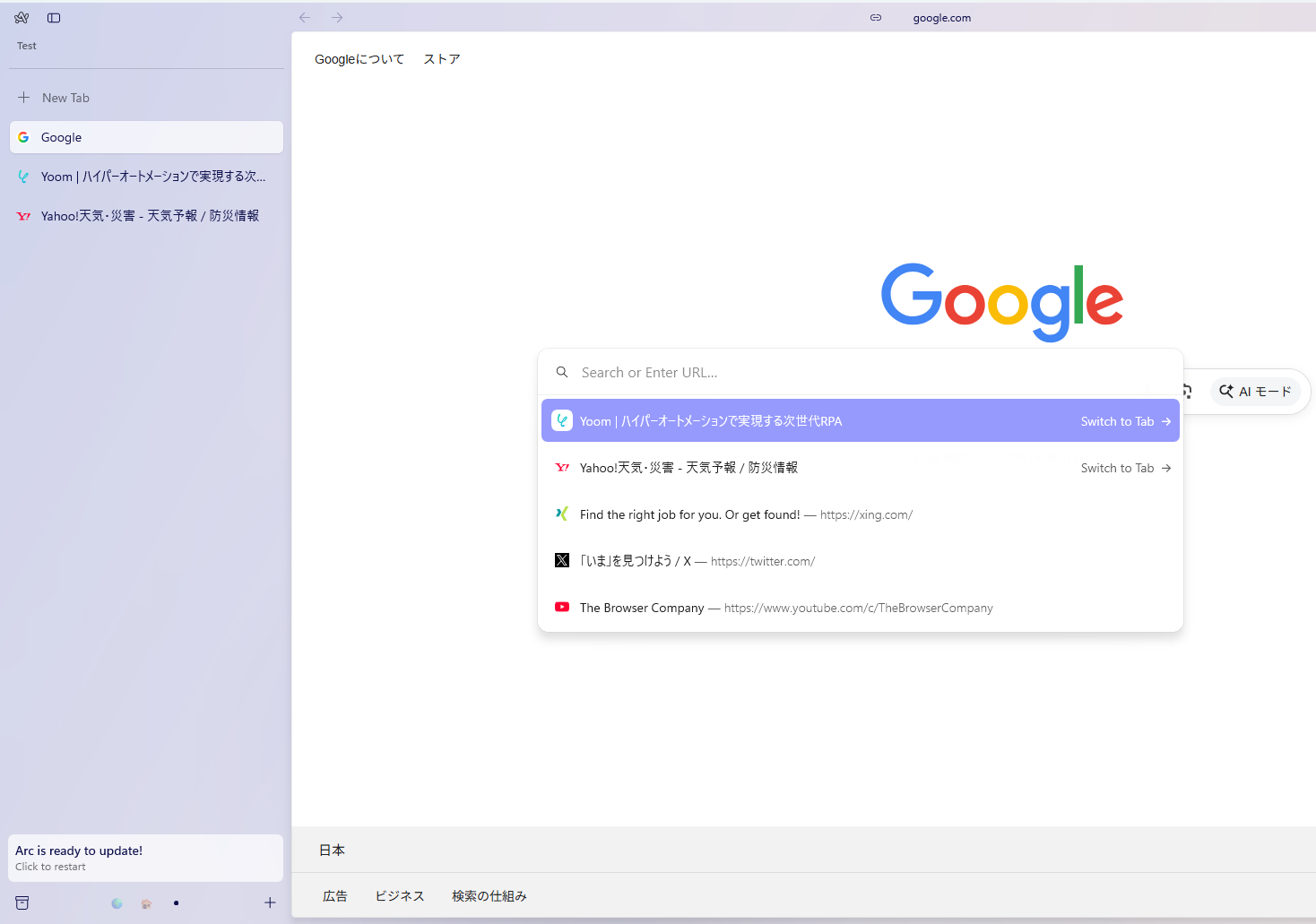Choose the Yoom suggestion with Switch to Tab
This screenshot has width=1316, height=924.
[861, 421]
